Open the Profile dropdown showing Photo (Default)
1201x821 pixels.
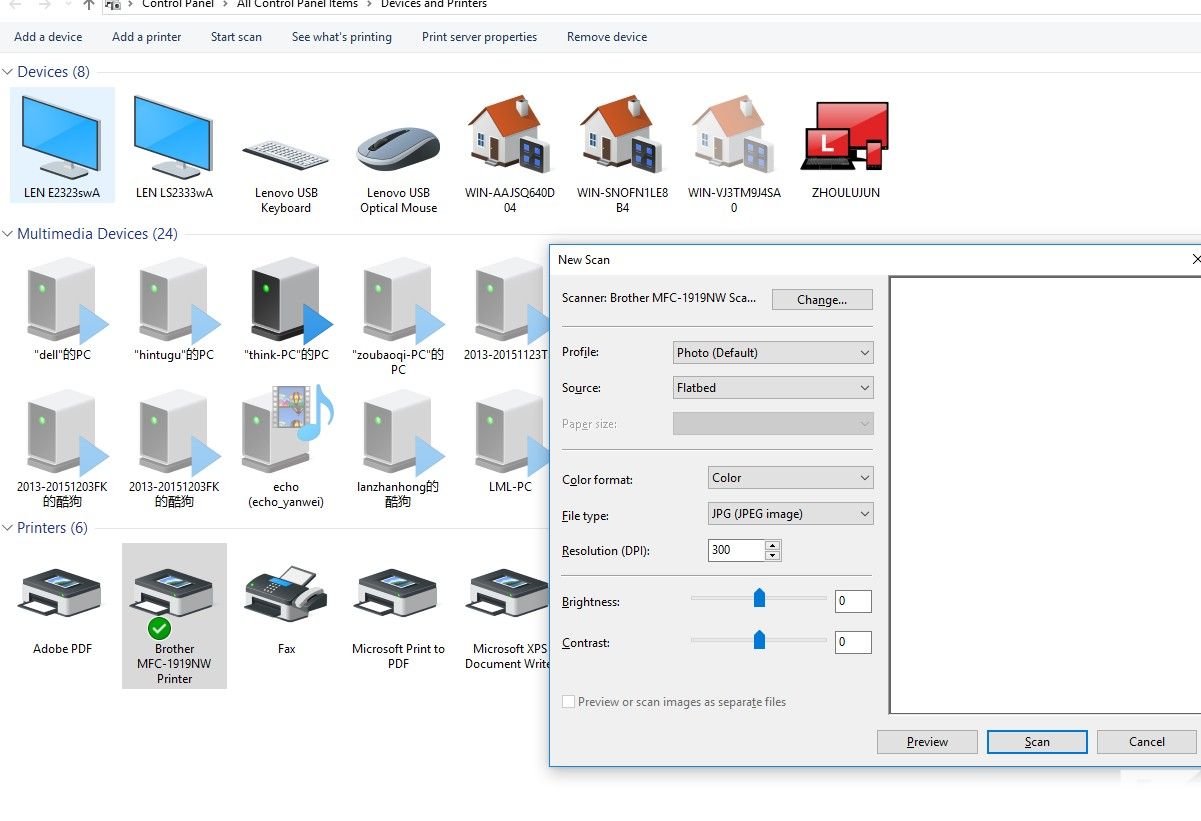[x=773, y=353]
